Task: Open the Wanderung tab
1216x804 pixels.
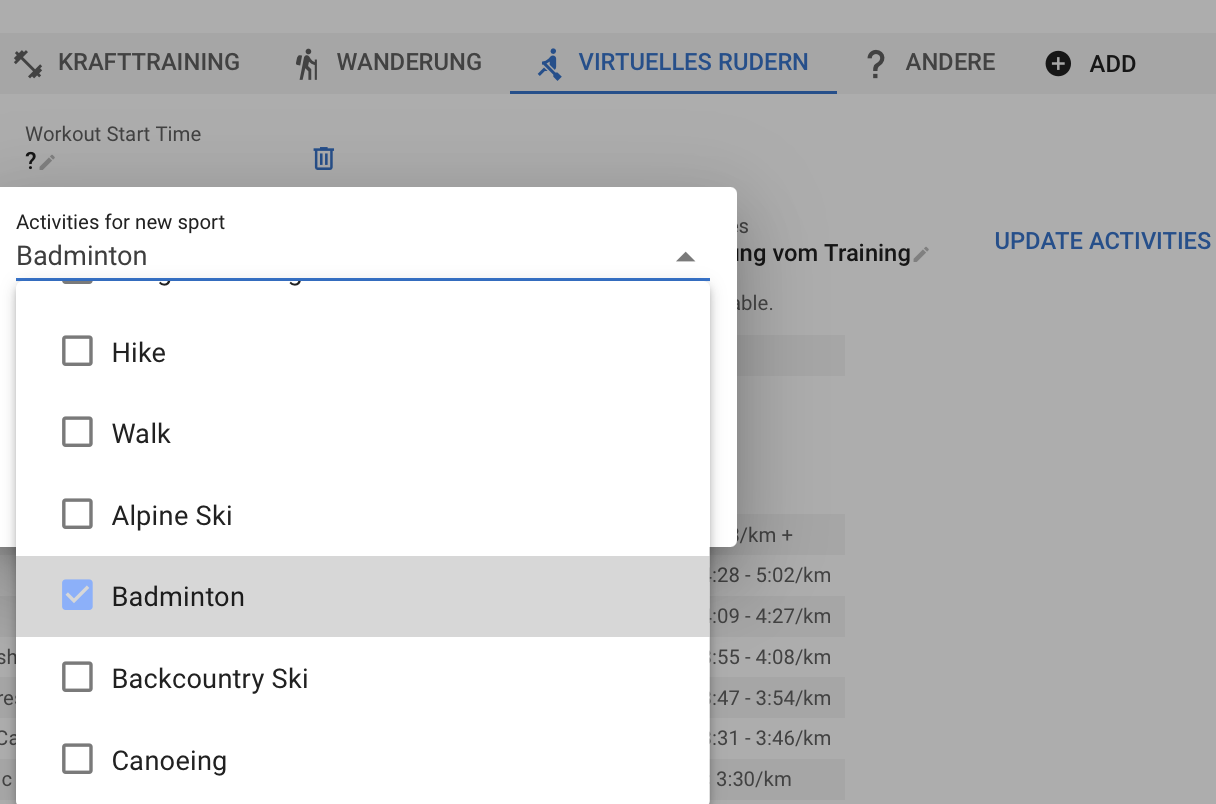Action: (408, 62)
